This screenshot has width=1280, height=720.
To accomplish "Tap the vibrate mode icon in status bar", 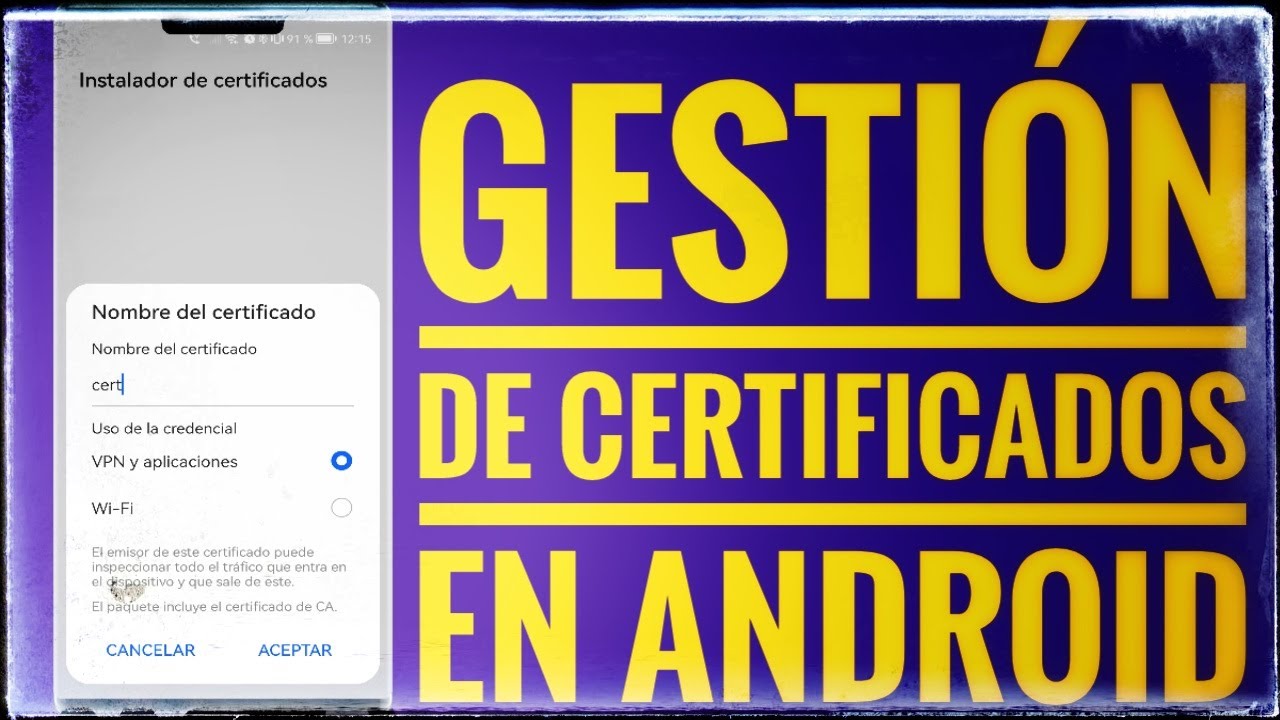I will point(277,39).
